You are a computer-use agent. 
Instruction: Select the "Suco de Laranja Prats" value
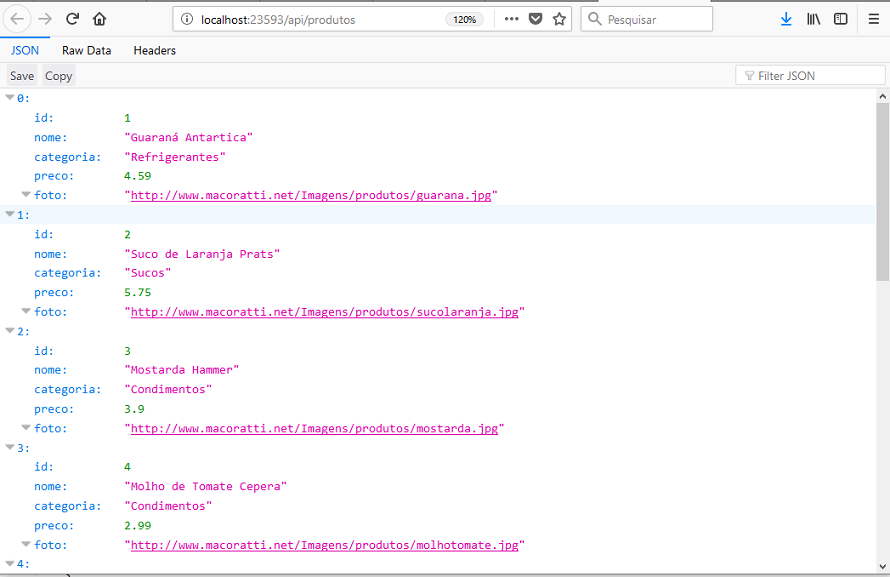(202, 254)
